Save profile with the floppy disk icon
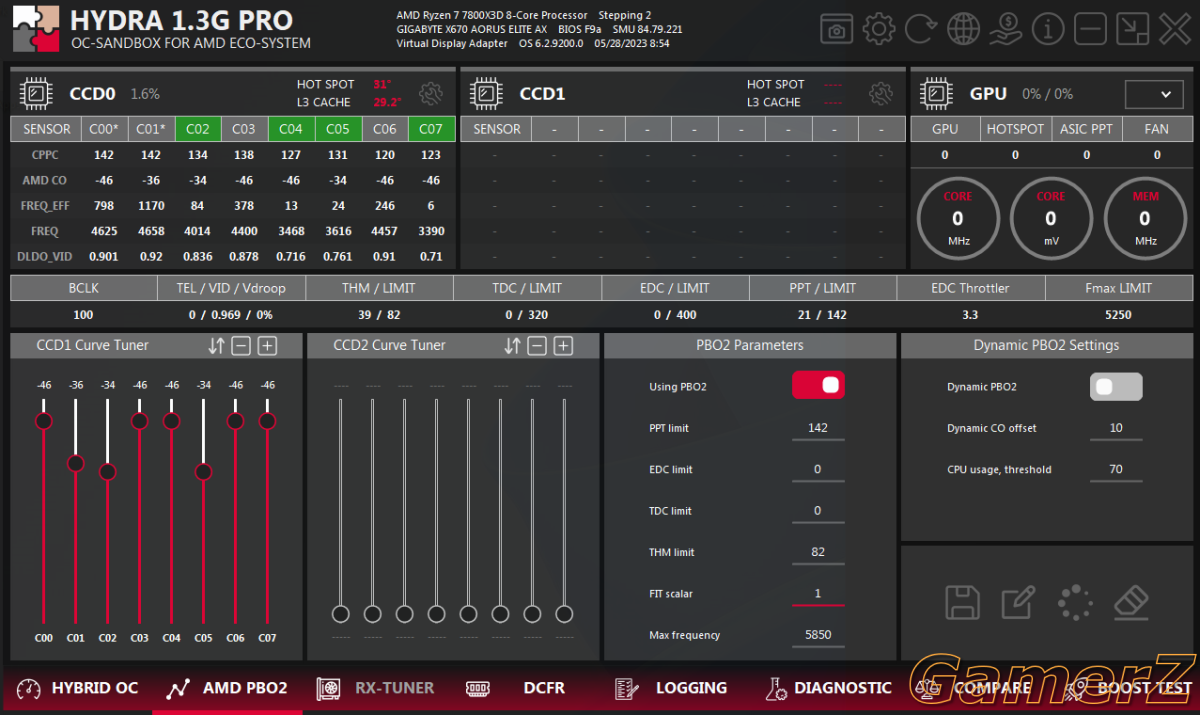This screenshot has height=715, width=1200. [x=963, y=603]
